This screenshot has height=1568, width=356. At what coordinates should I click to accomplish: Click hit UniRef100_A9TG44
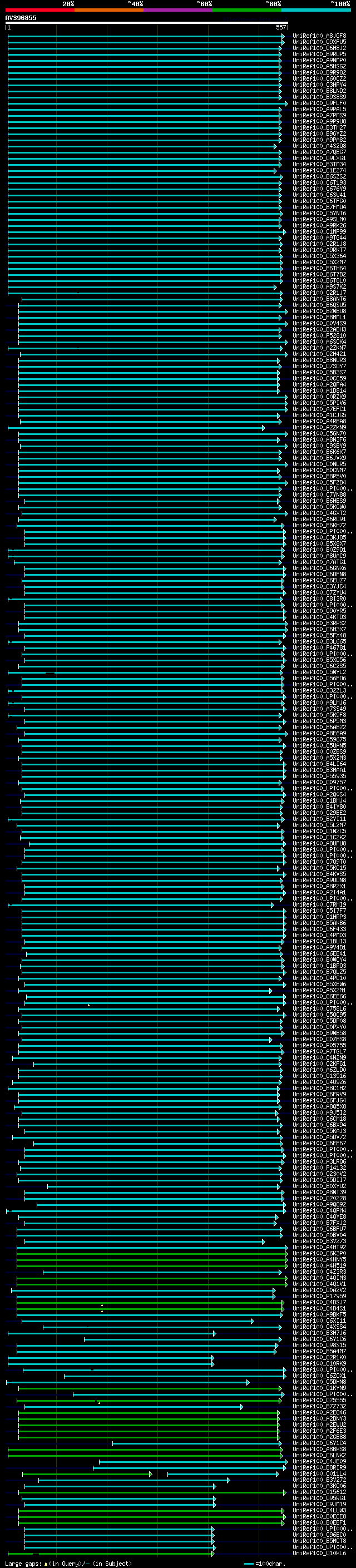[319, 238]
